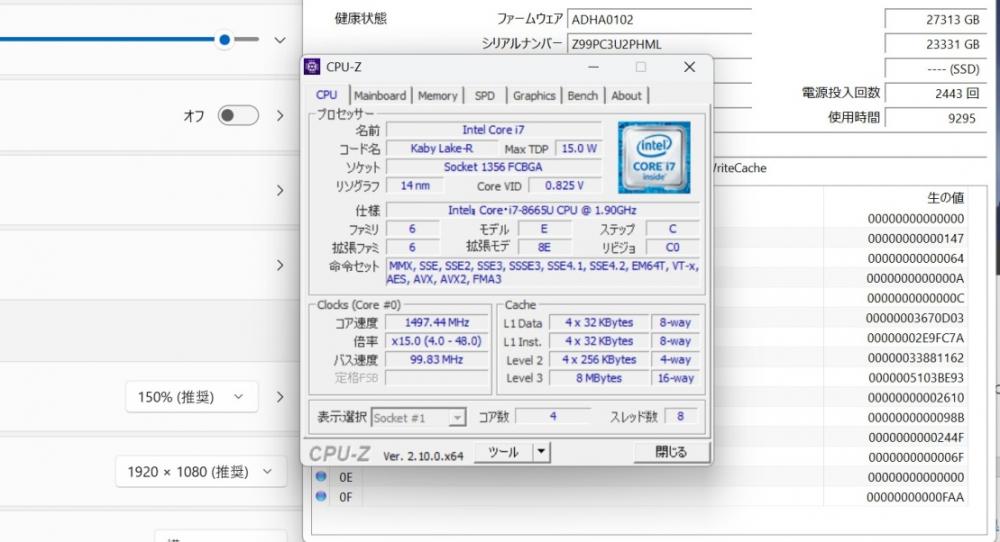The image size is (1000, 542).
Task: Switch to the CPU tab
Action: coord(327,95)
